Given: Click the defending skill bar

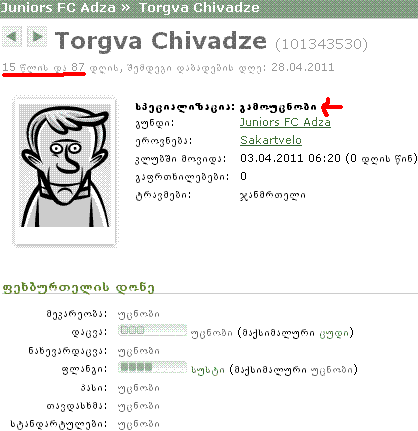Looking at the screenshot, I should [152, 330].
